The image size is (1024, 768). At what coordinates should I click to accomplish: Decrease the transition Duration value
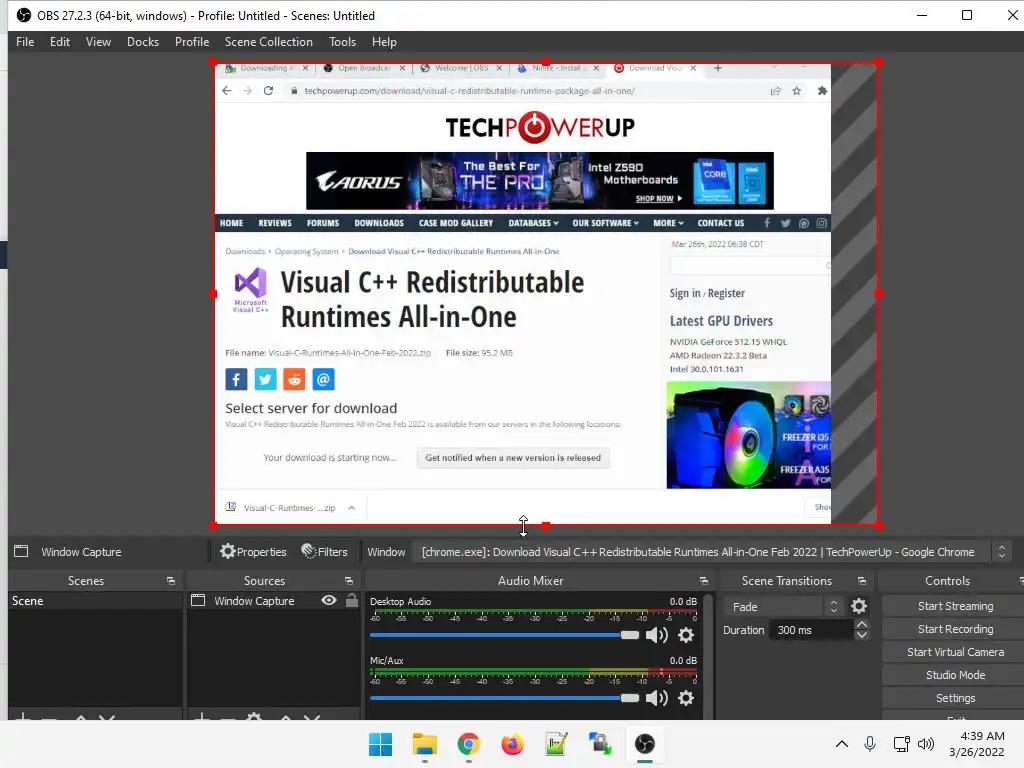pos(862,635)
